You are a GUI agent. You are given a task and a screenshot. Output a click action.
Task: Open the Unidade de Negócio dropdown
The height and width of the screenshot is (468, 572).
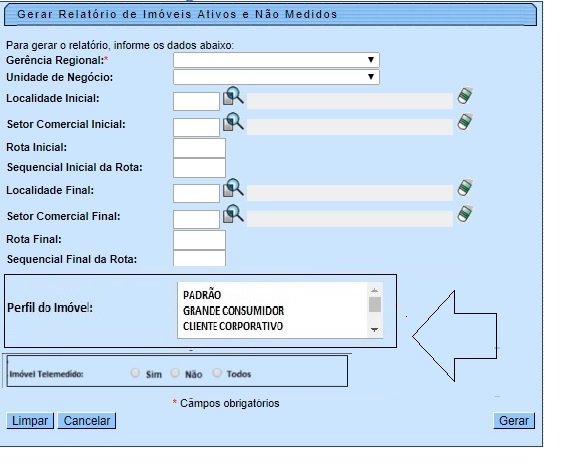point(276,77)
